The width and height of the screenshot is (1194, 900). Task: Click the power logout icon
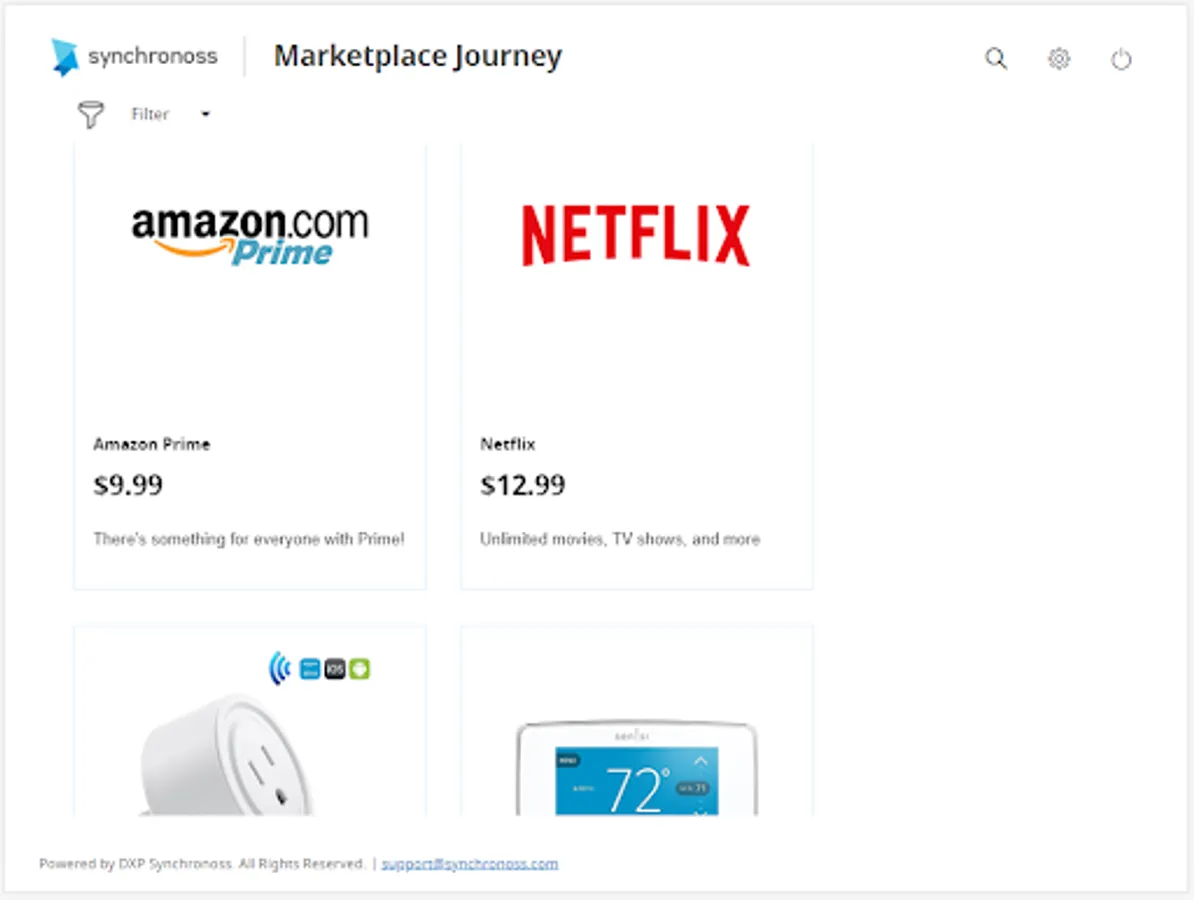click(1121, 60)
